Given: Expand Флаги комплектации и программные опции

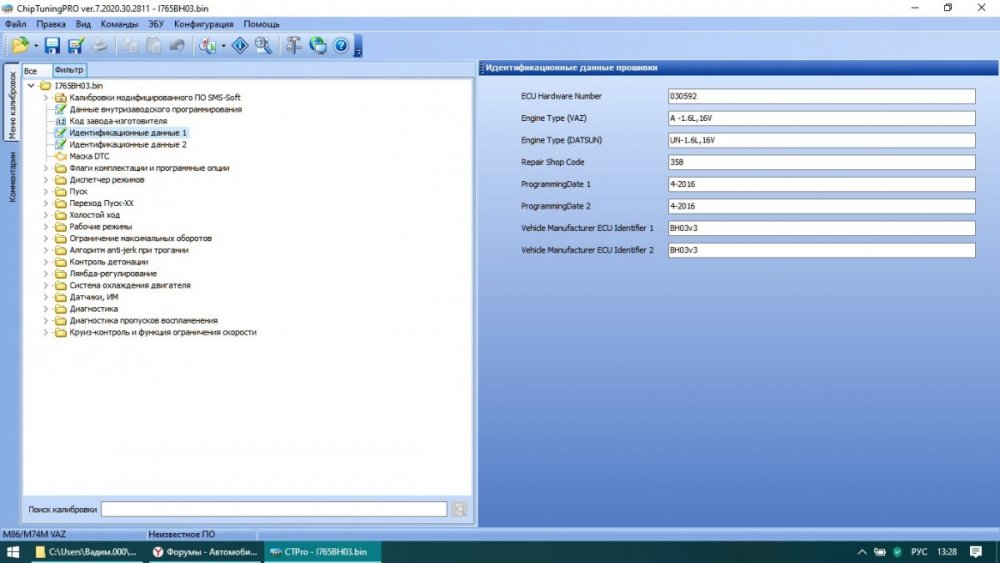Looking at the screenshot, I should [x=45, y=168].
